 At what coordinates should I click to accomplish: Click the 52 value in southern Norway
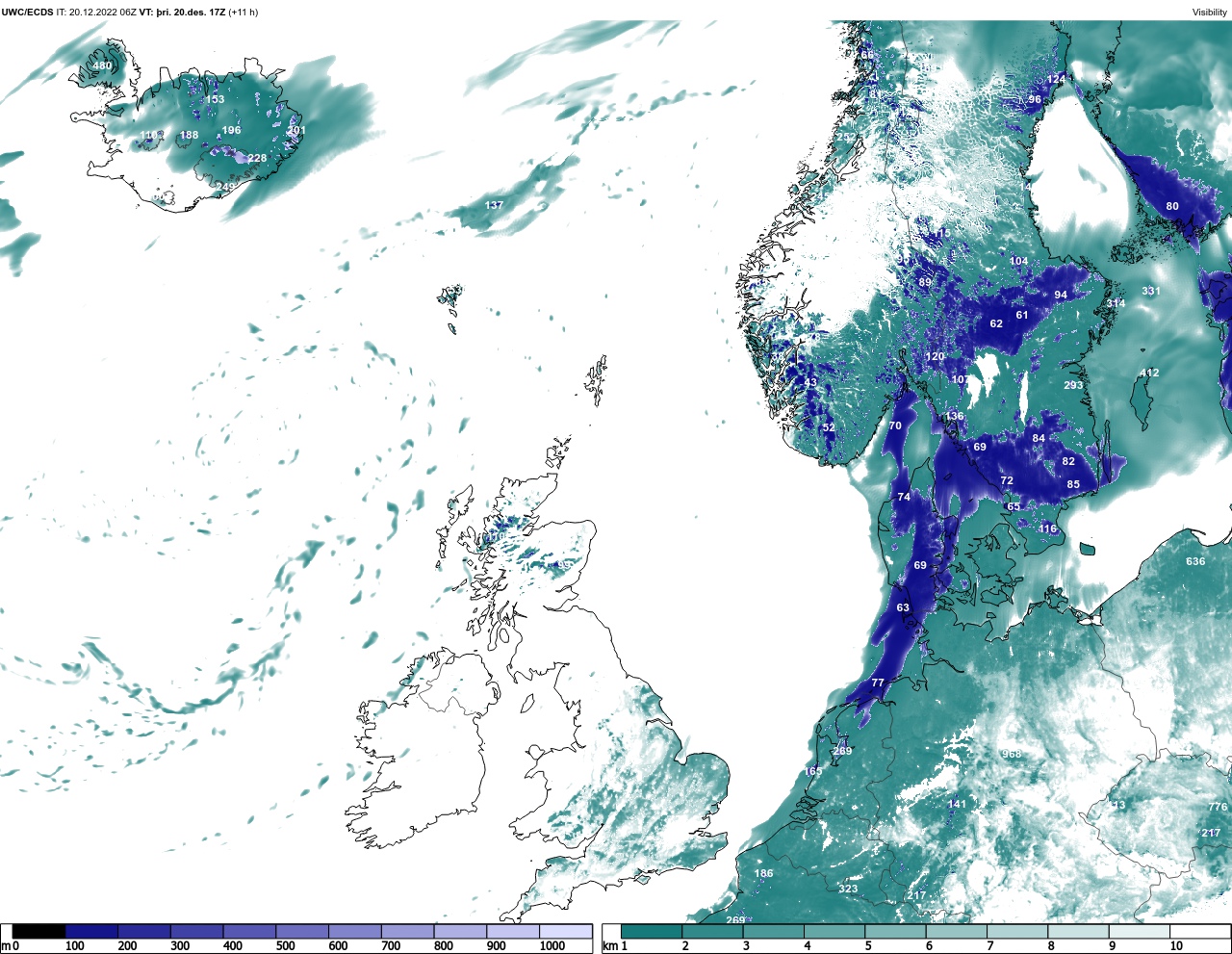829,427
